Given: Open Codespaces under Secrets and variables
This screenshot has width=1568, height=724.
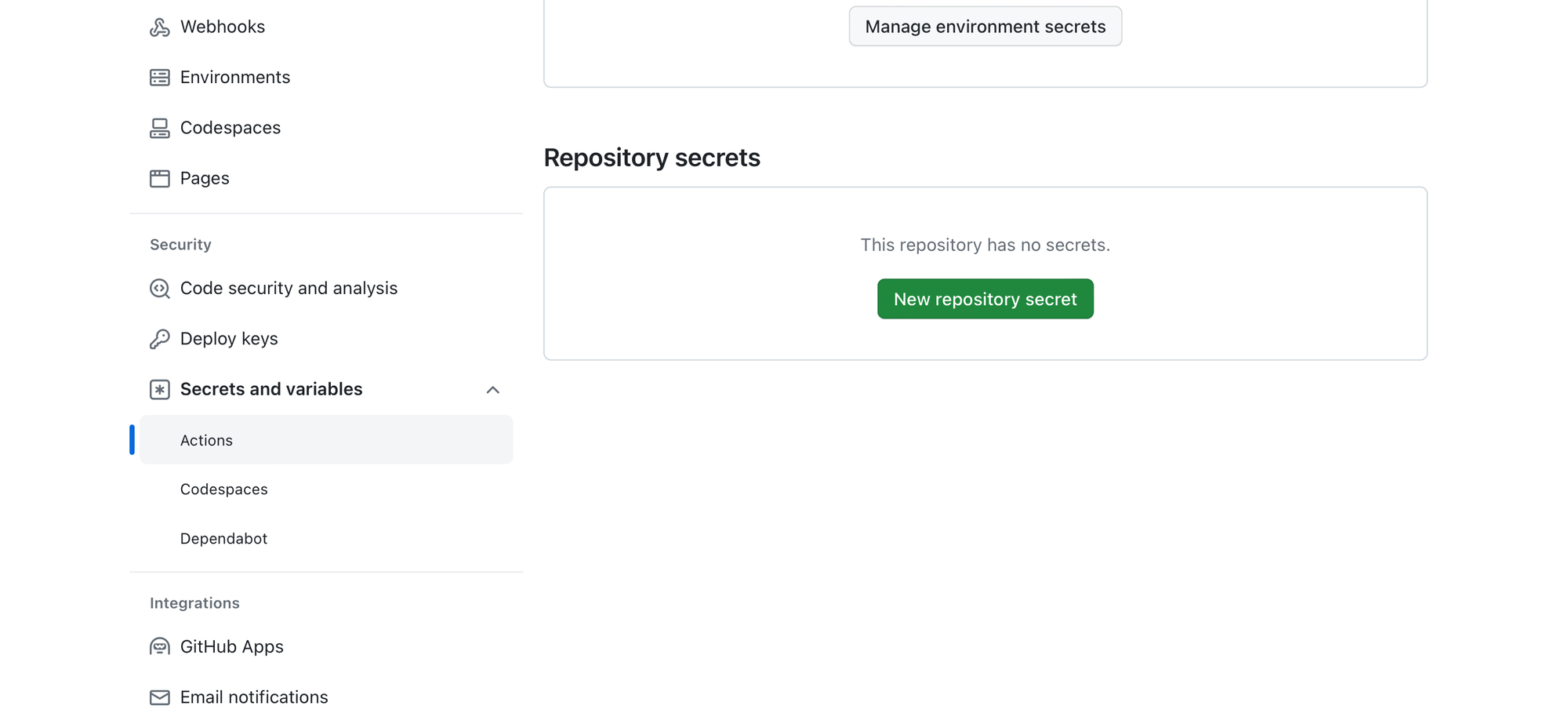Looking at the screenshot, I should (223, 489).
